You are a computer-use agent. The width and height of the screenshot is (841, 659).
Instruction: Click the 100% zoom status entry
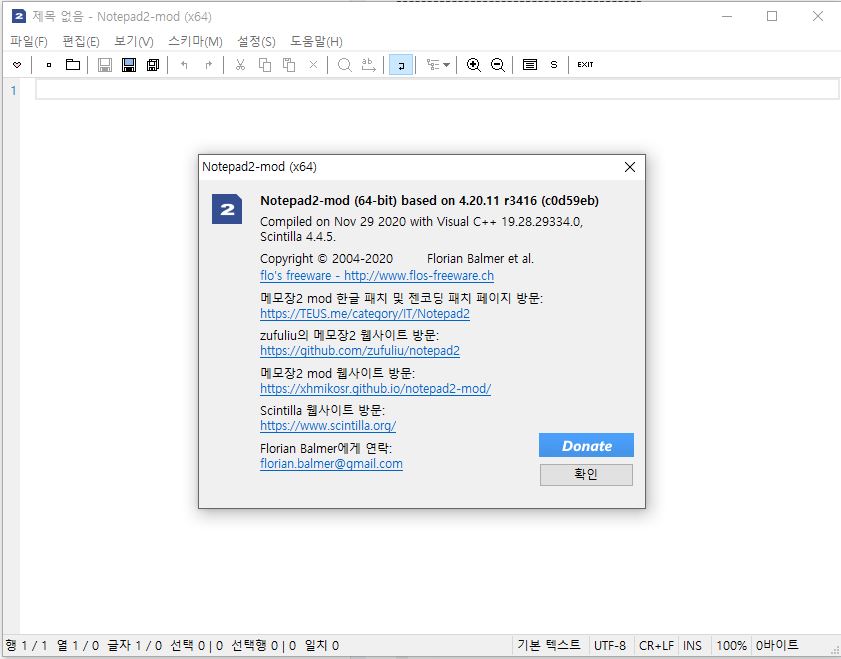[731, 646]
